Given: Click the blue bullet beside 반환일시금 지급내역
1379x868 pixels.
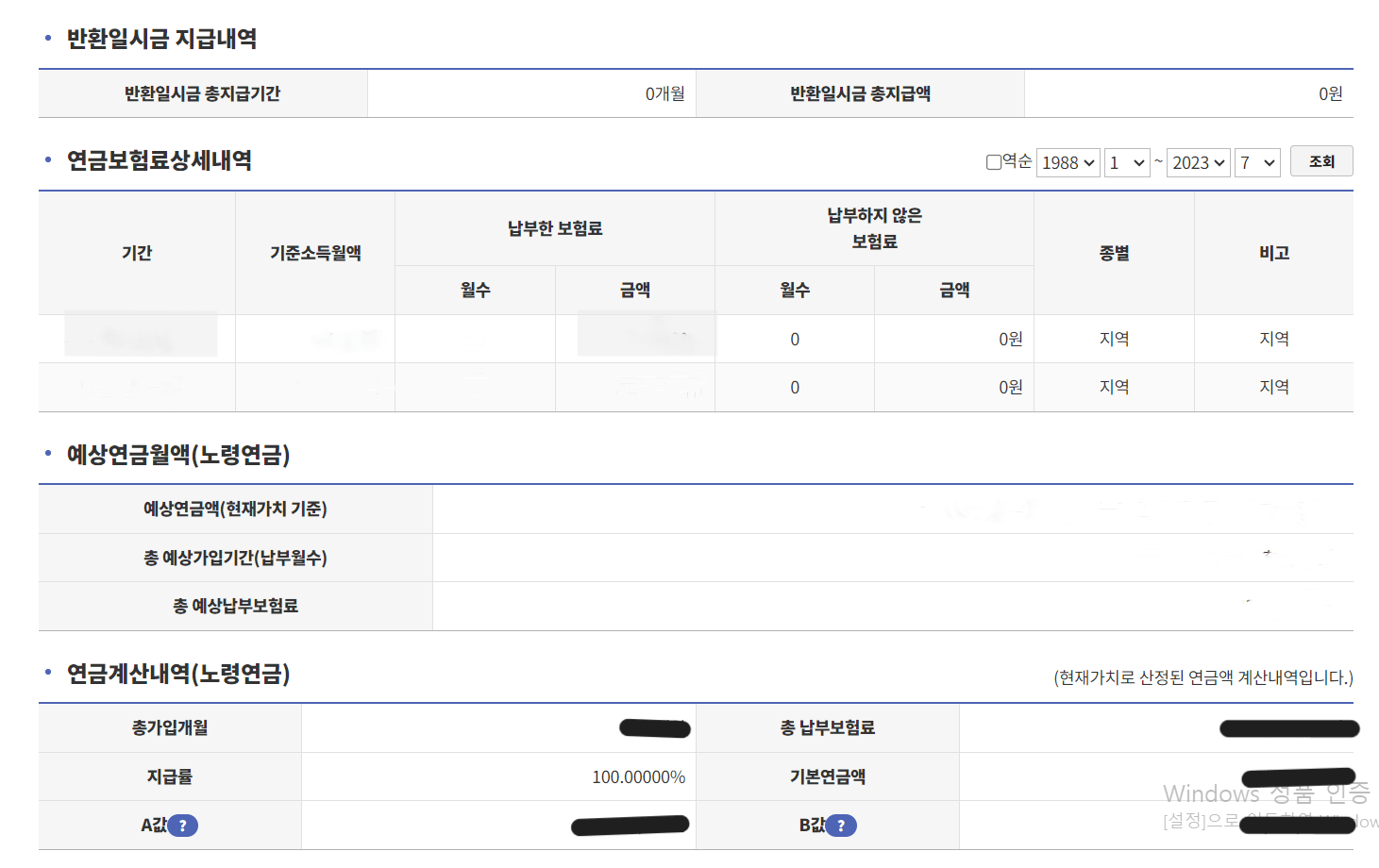Looking at the screenshot, I should 48,40.
